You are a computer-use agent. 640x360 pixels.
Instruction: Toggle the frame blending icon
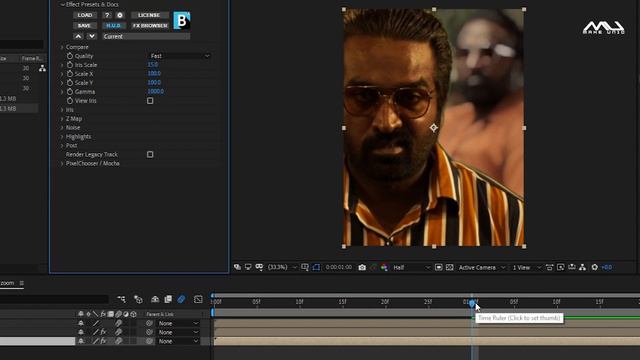pos(168,299)
